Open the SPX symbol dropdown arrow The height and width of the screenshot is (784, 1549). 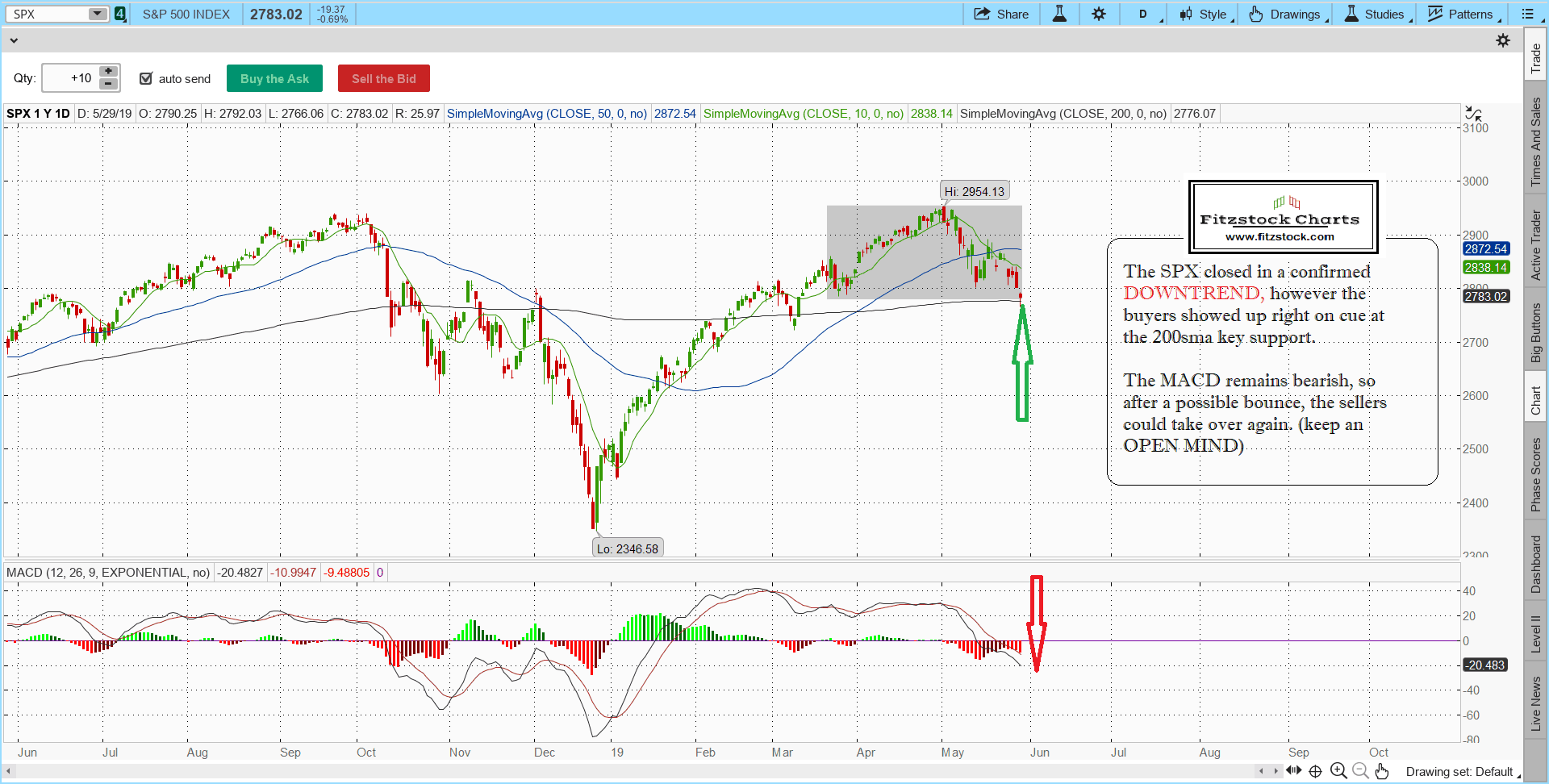tap(97, 14)
